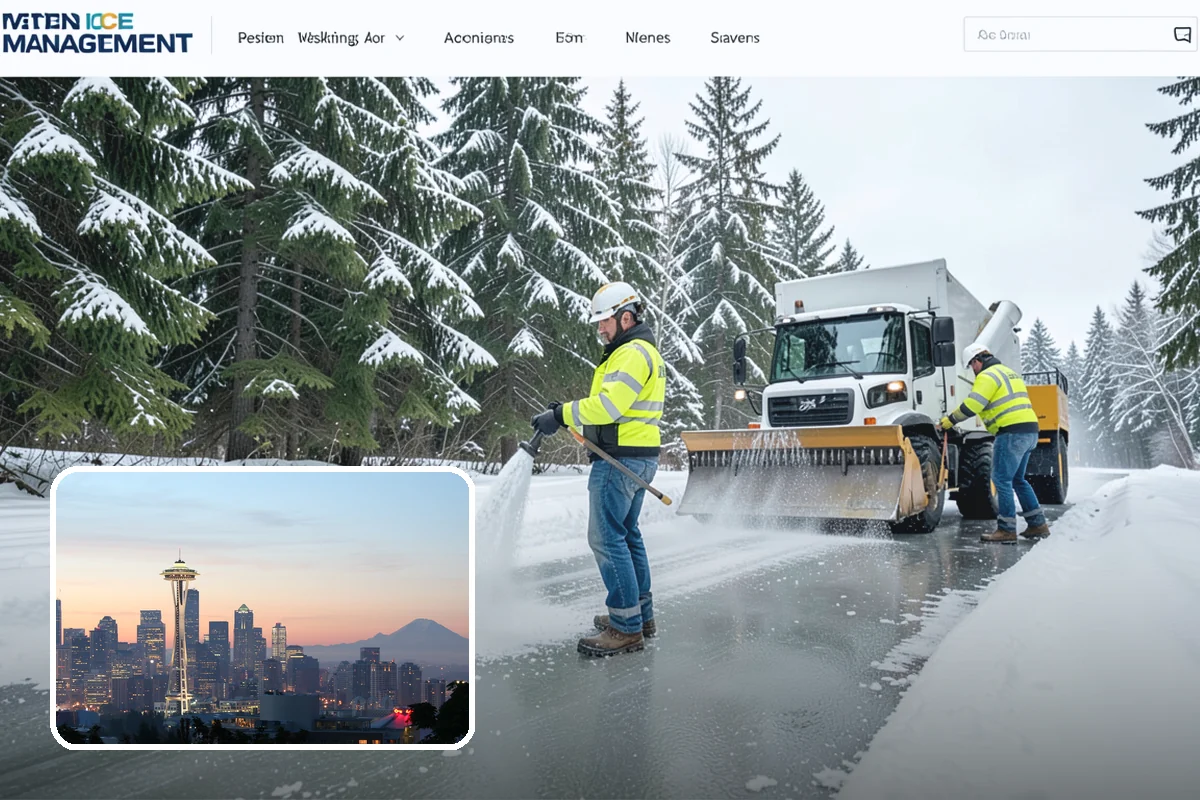1200x800 pixels.
Task: Open the Weskring Aor menu
Action: (341, 38)
